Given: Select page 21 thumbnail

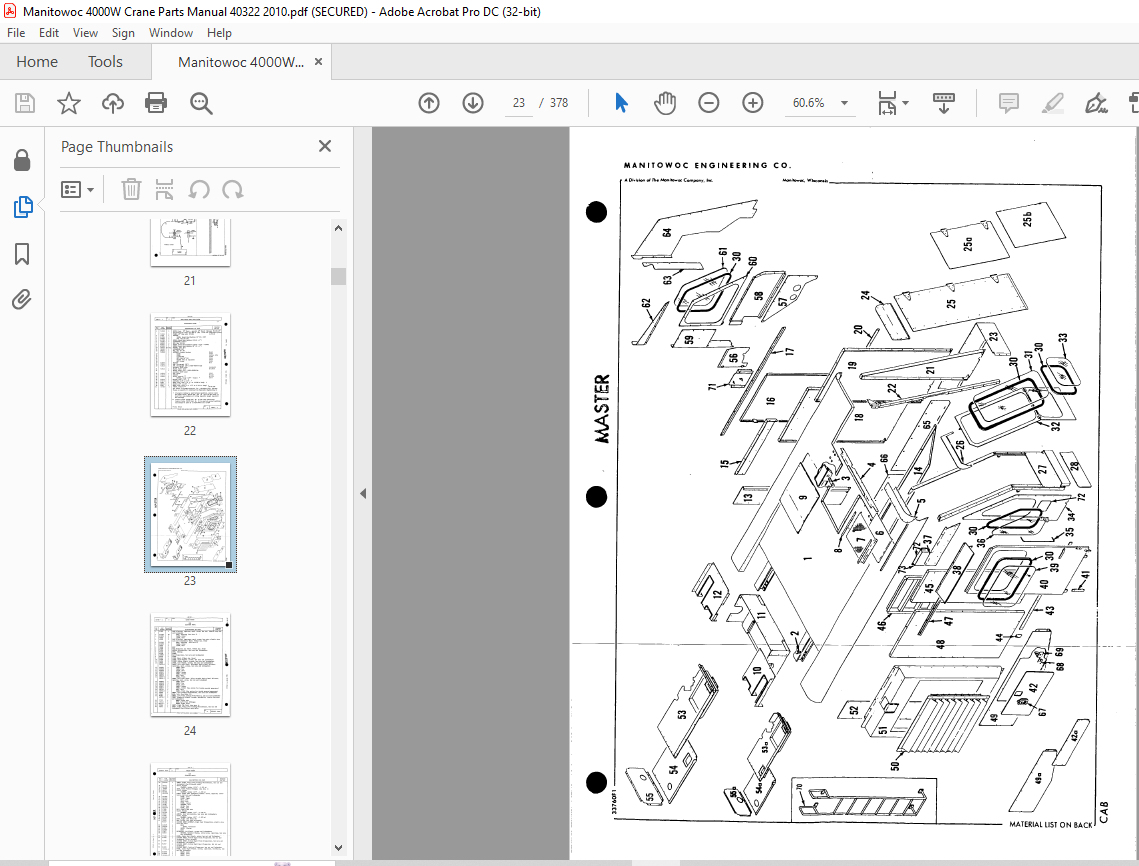Looking at the screenshot, I should [190, 242].
